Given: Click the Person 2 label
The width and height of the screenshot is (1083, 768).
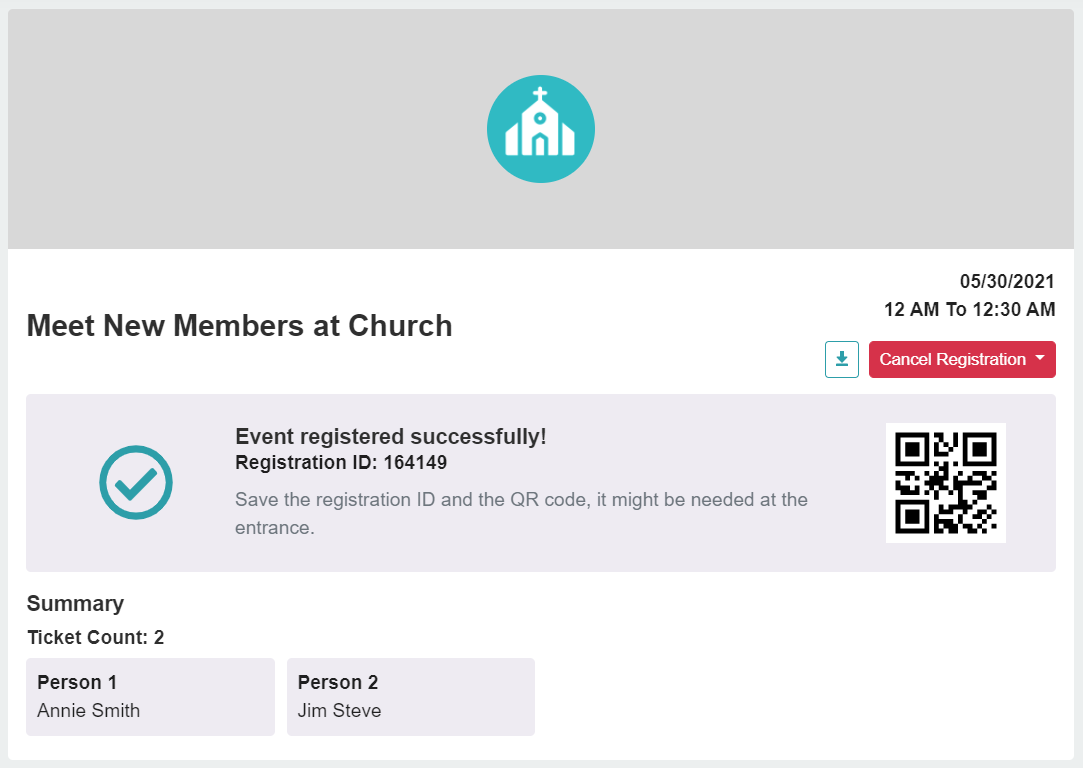Looking at the screenshot, I should [x=338, y=682].
